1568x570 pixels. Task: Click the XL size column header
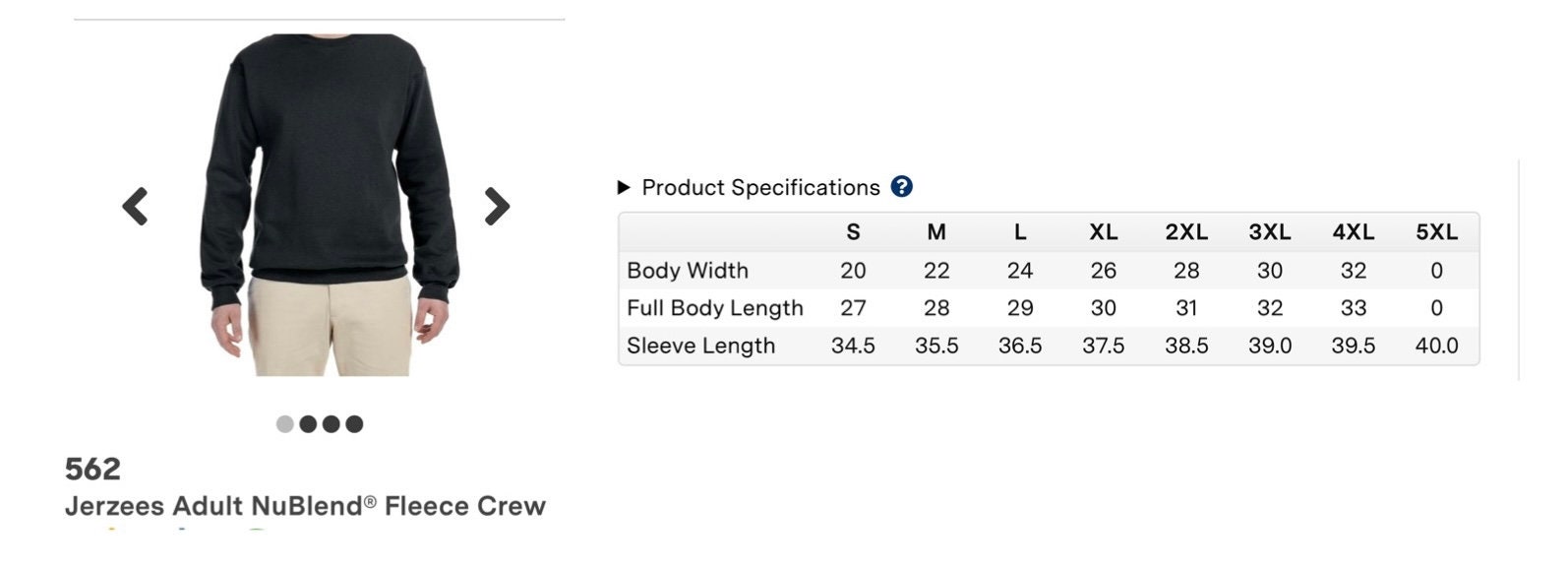point(1104,232)
